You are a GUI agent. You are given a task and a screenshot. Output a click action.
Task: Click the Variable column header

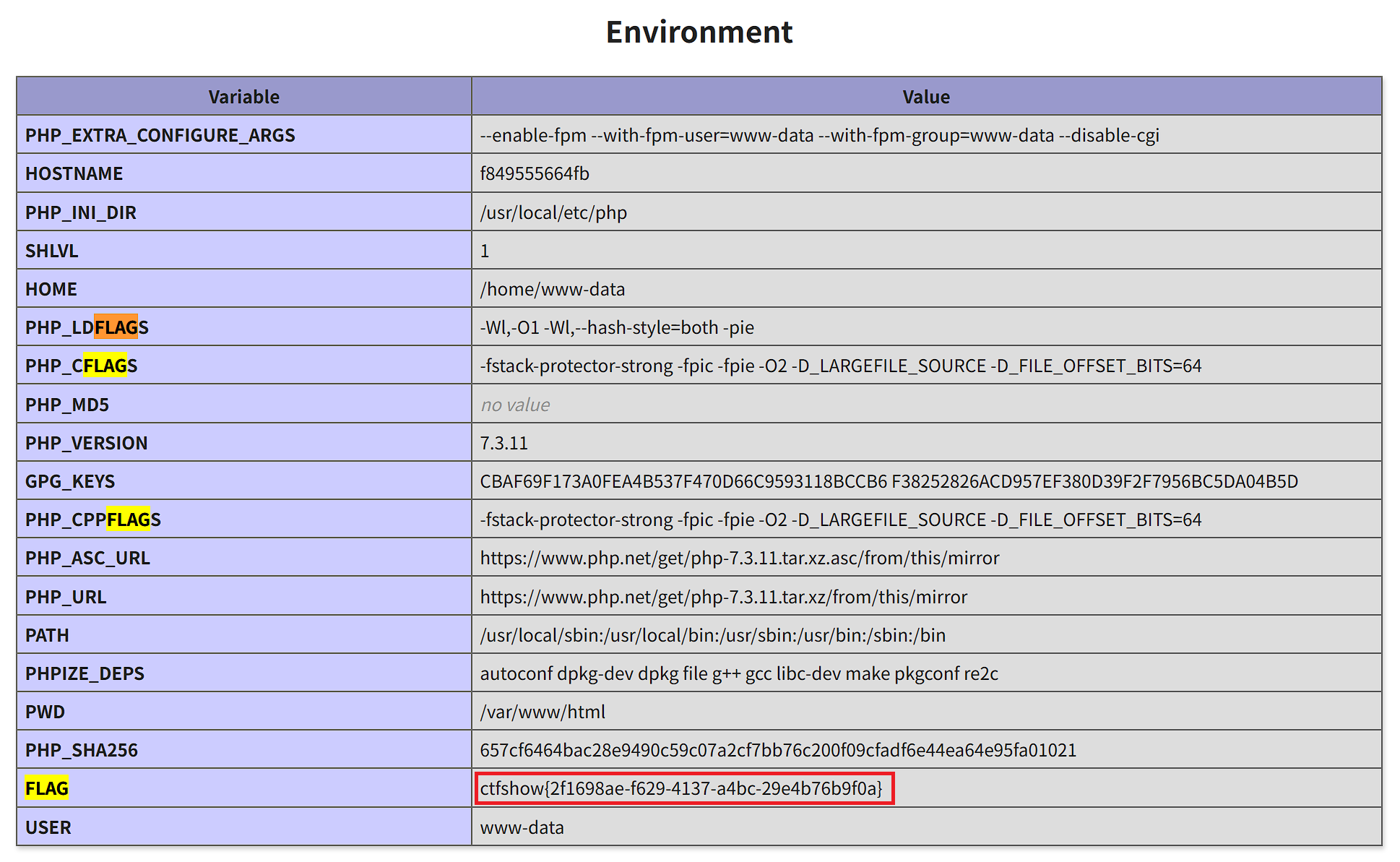click(x=243, y=97)
